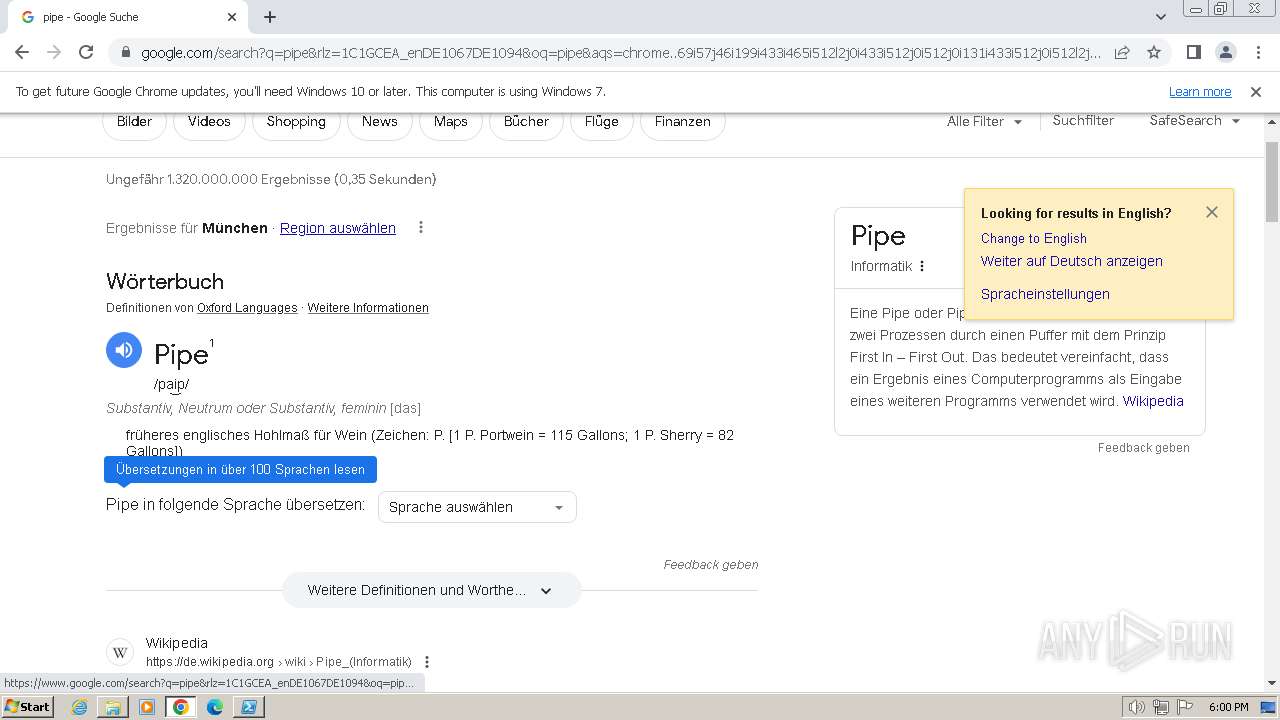
Task: Open Microsoft Edge from the taskbar
Action: tap(215, 707)
